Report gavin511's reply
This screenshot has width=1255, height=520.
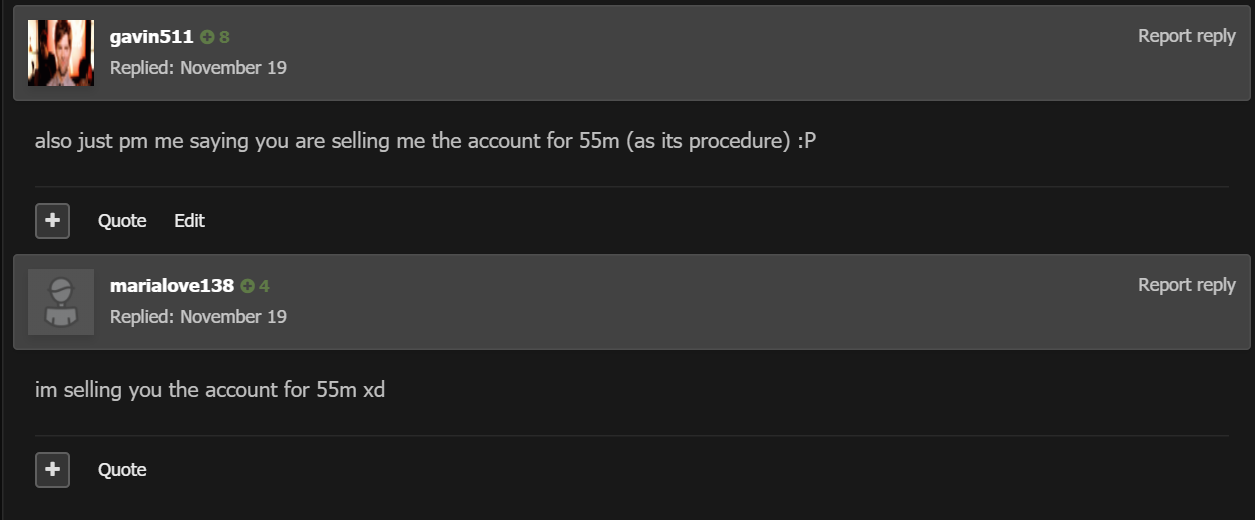(x=1186, y=36)
